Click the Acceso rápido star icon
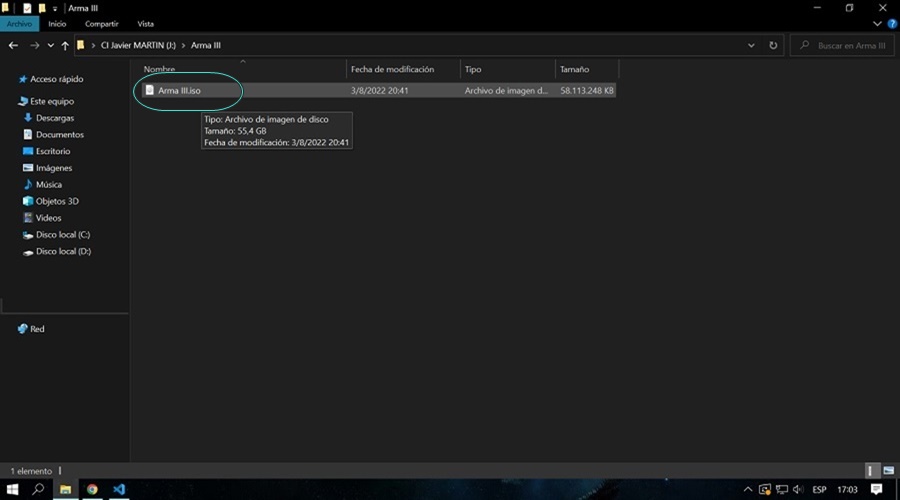Image resolution: width=900 pixels, height=500 pixels. (23, 79)
